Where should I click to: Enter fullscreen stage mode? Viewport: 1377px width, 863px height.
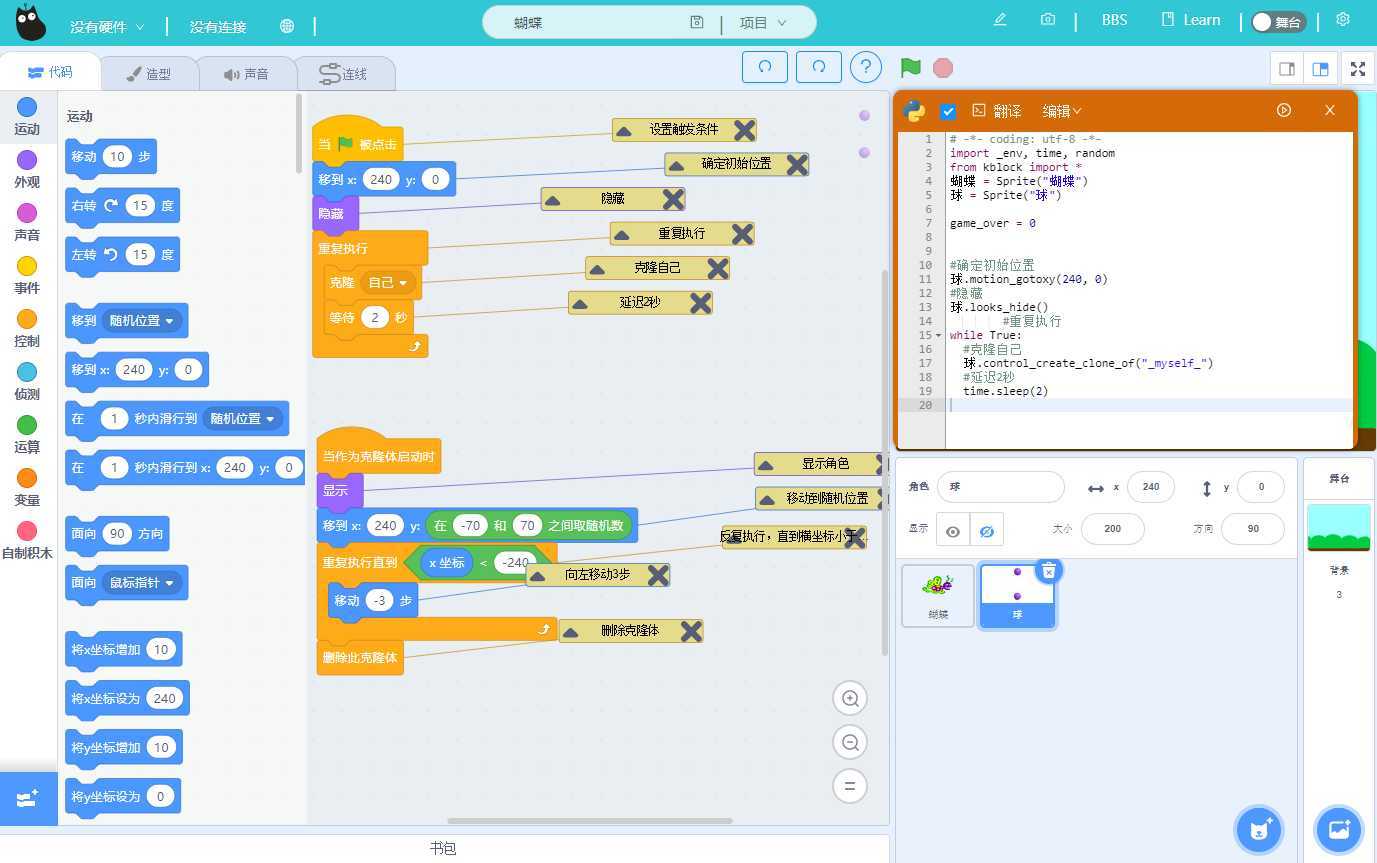[1357, 69]
